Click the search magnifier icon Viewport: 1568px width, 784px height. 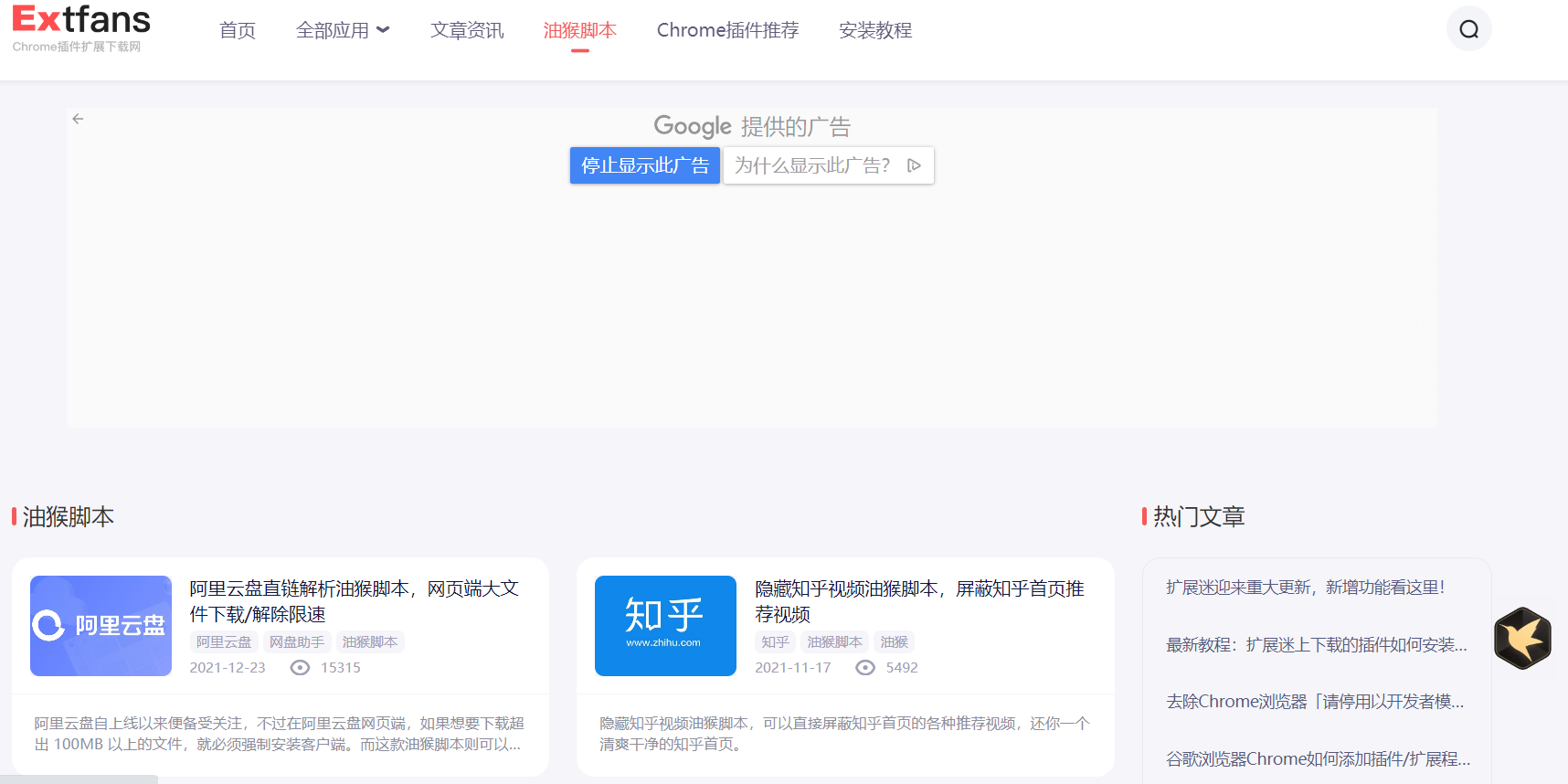pos(1468,29)
